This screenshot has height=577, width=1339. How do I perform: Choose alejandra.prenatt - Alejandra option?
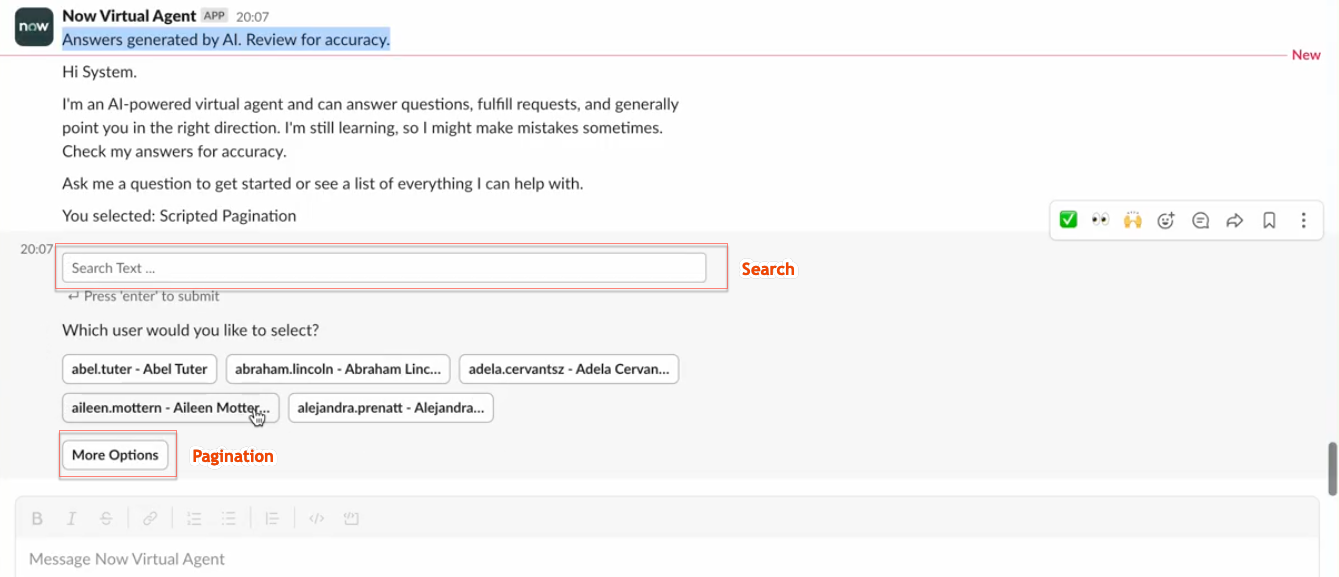[390, 408]
